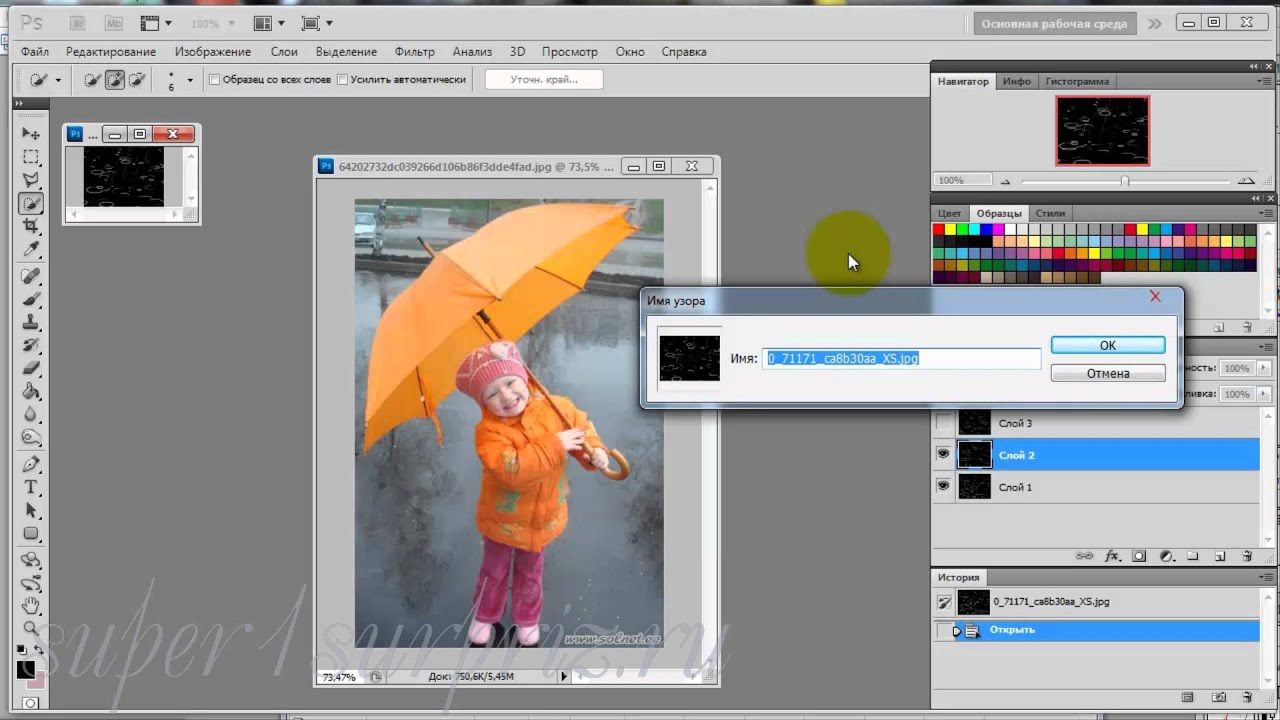
Task: Select the Polygonal Lasso tool
Action: (31, 181)
